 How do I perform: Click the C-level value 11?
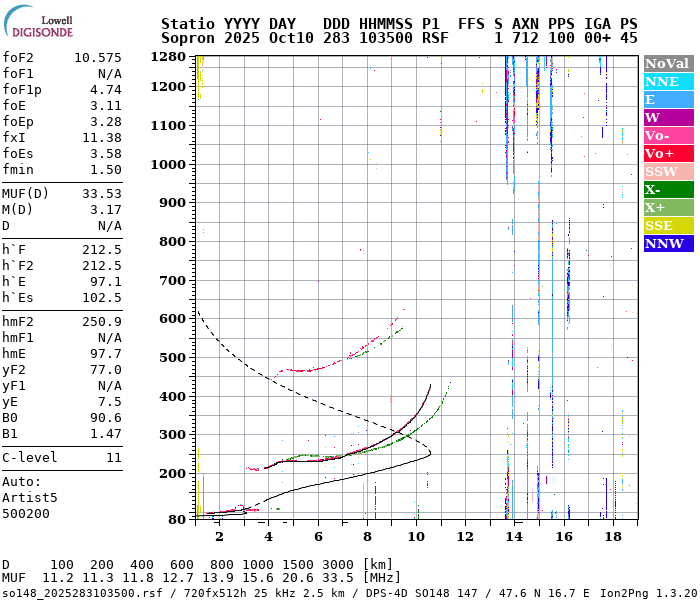click(x=113, y=458)
